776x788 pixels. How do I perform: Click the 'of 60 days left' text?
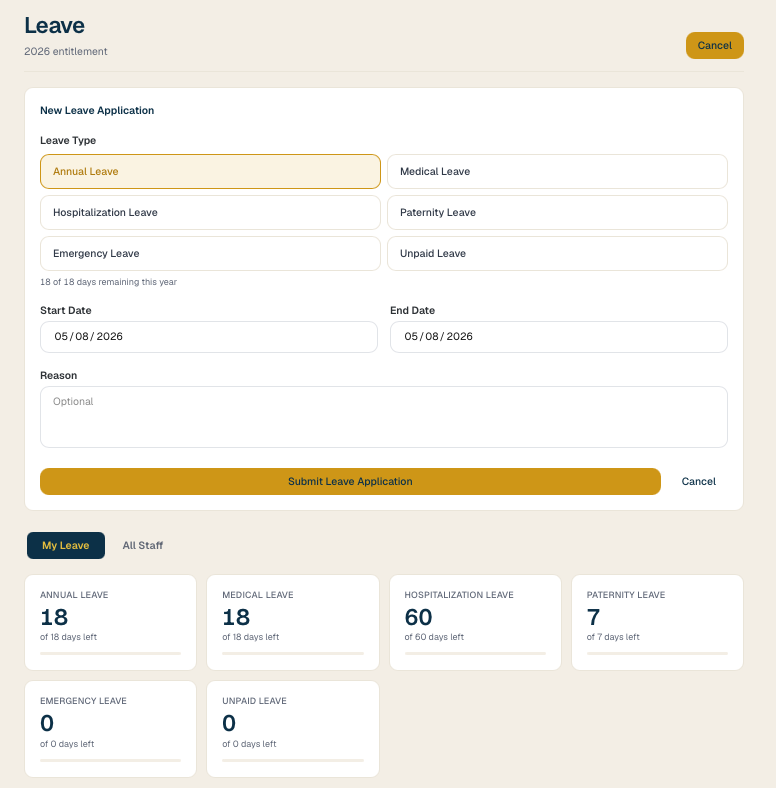pyautogui.click(x=434, y=637)
